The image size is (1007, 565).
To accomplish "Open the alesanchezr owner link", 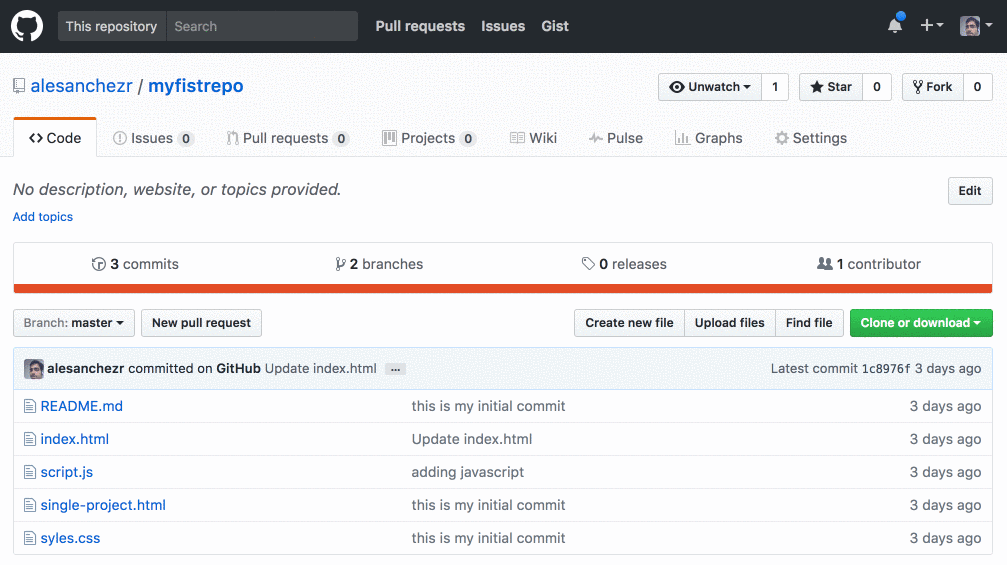I will click(x=82, y=86).
